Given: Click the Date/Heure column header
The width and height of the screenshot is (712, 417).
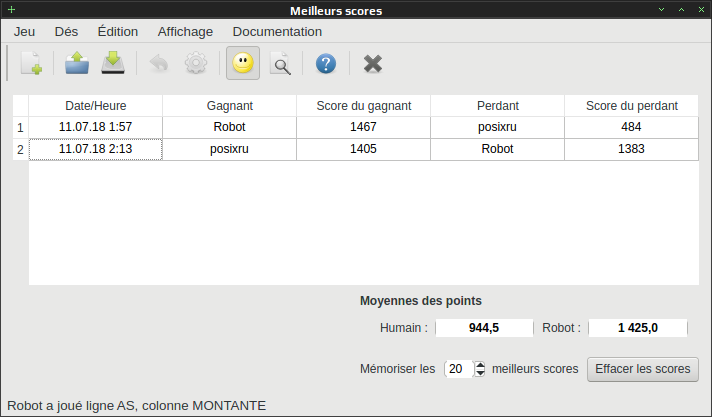Looking at the screenshot, I should point(95,106).
